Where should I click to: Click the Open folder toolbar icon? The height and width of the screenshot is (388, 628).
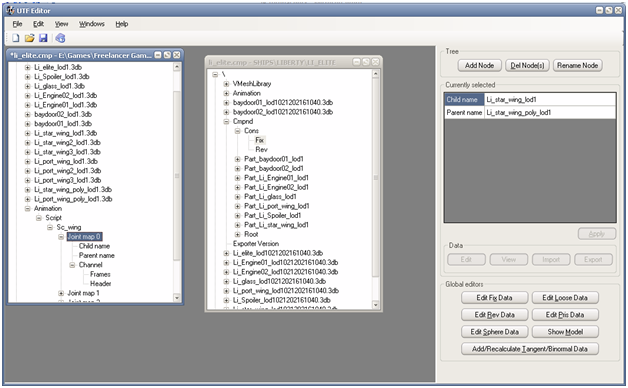pyautogui.click(x=29, y=38)
